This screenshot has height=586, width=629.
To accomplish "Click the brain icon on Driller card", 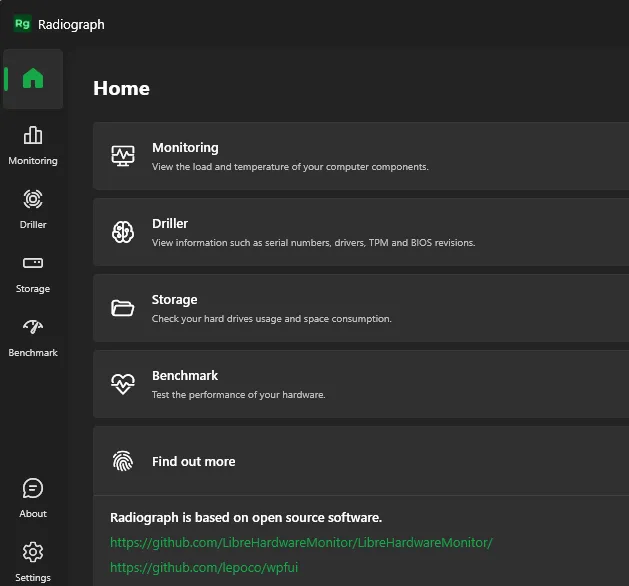I will (x=123, y=232).
